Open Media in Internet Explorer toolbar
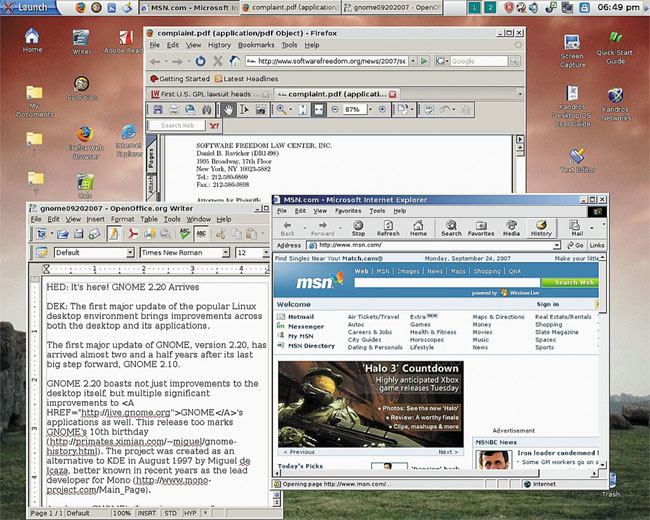This screenshot has height=520, width=650. tap(511, 228)
